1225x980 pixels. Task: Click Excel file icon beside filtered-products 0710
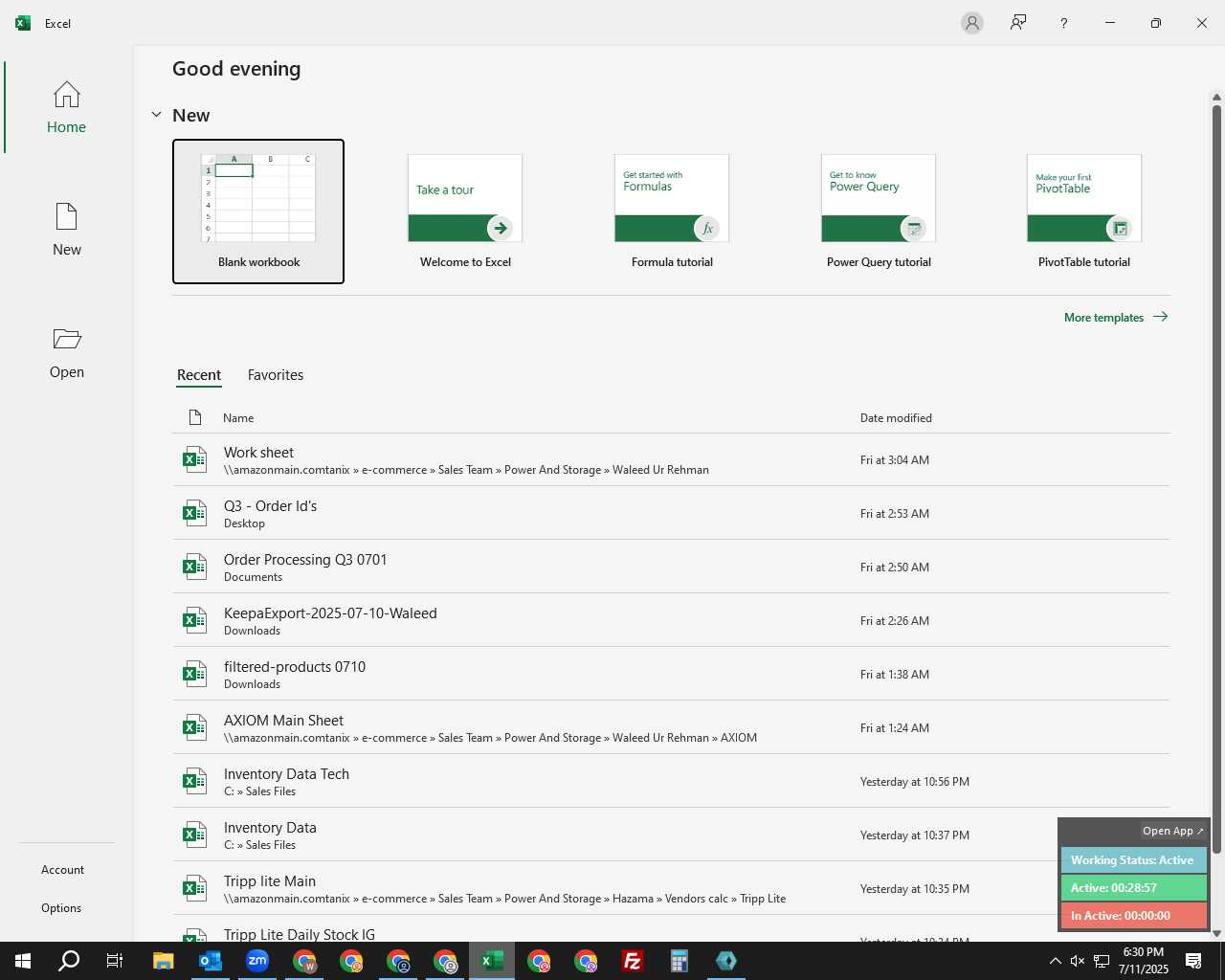pyautogui.click(x=194, y=674)
